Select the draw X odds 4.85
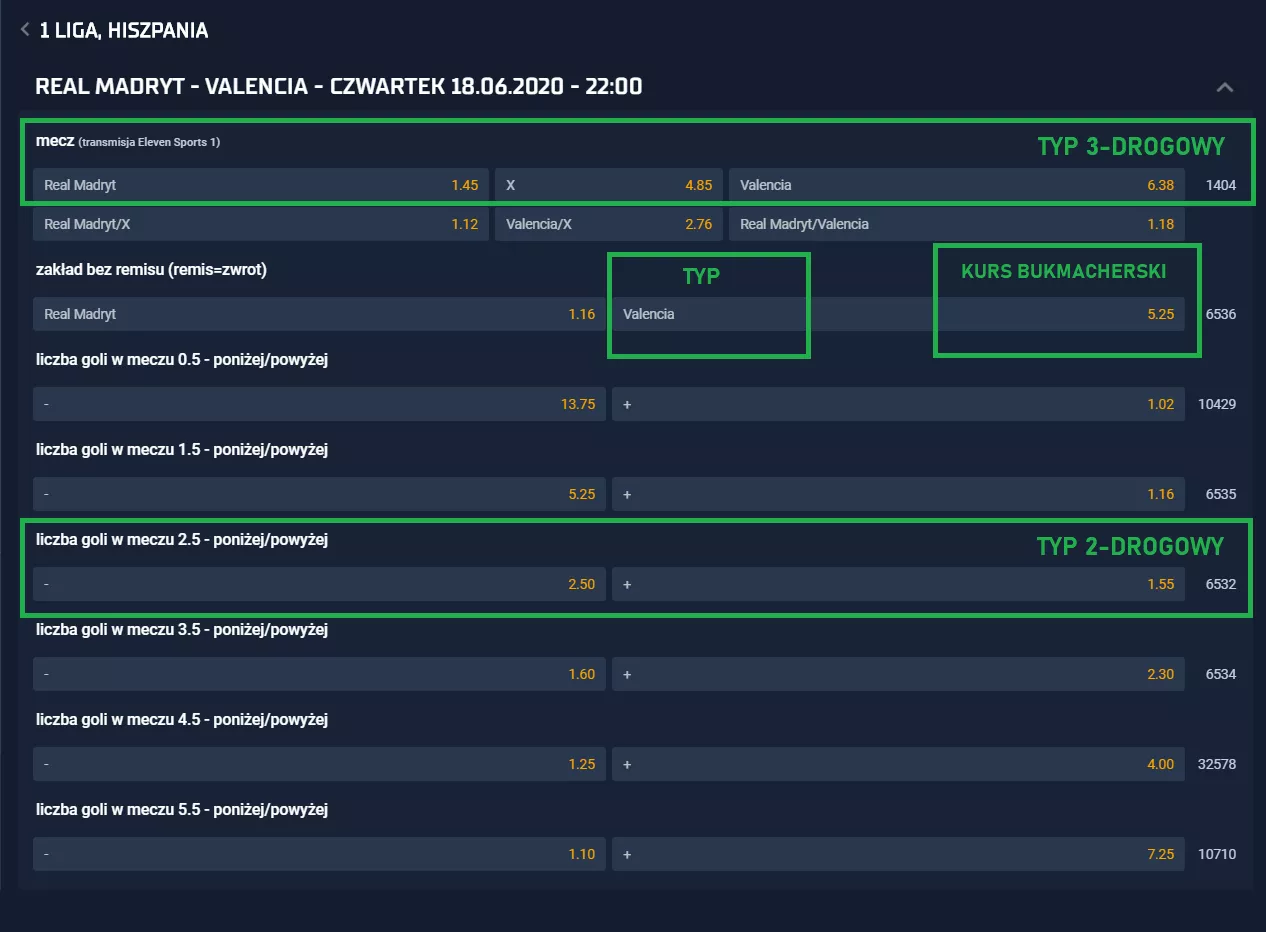Image resolution: width=1266 pixels, height=932 pixels. [608, 185]
